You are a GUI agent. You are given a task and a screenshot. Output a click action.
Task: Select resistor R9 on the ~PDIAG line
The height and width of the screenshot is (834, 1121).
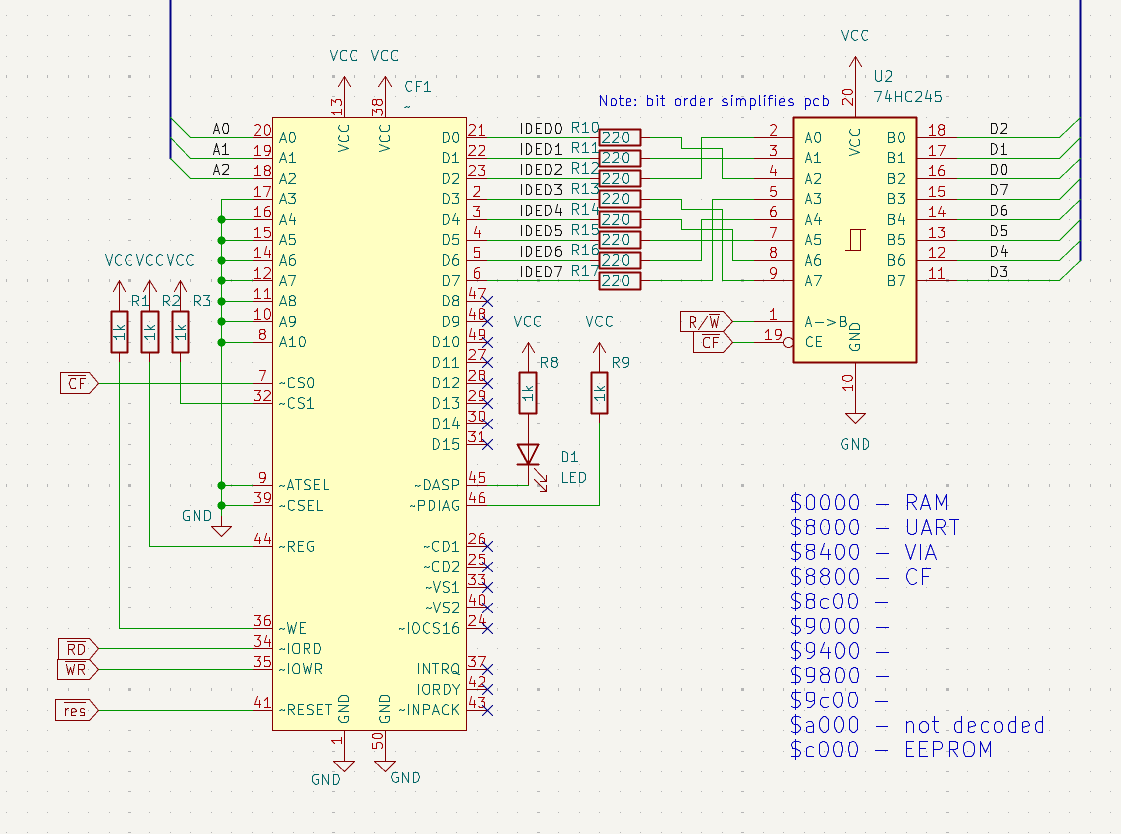599,393
